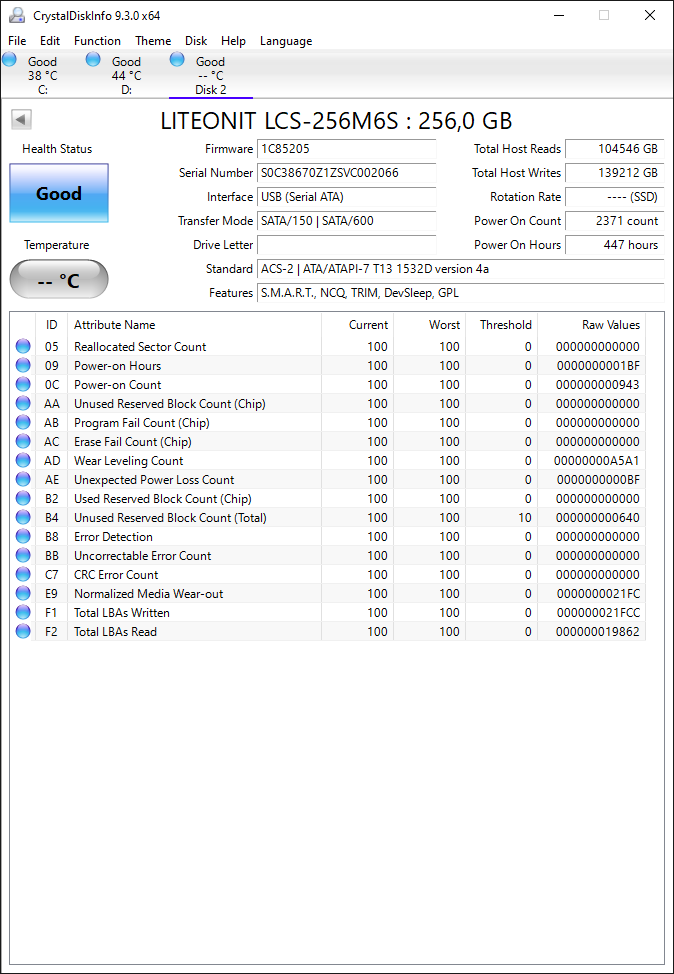Click status orb for Program Fail Count
The image size is (674, 974).
(x=23, y=422)
